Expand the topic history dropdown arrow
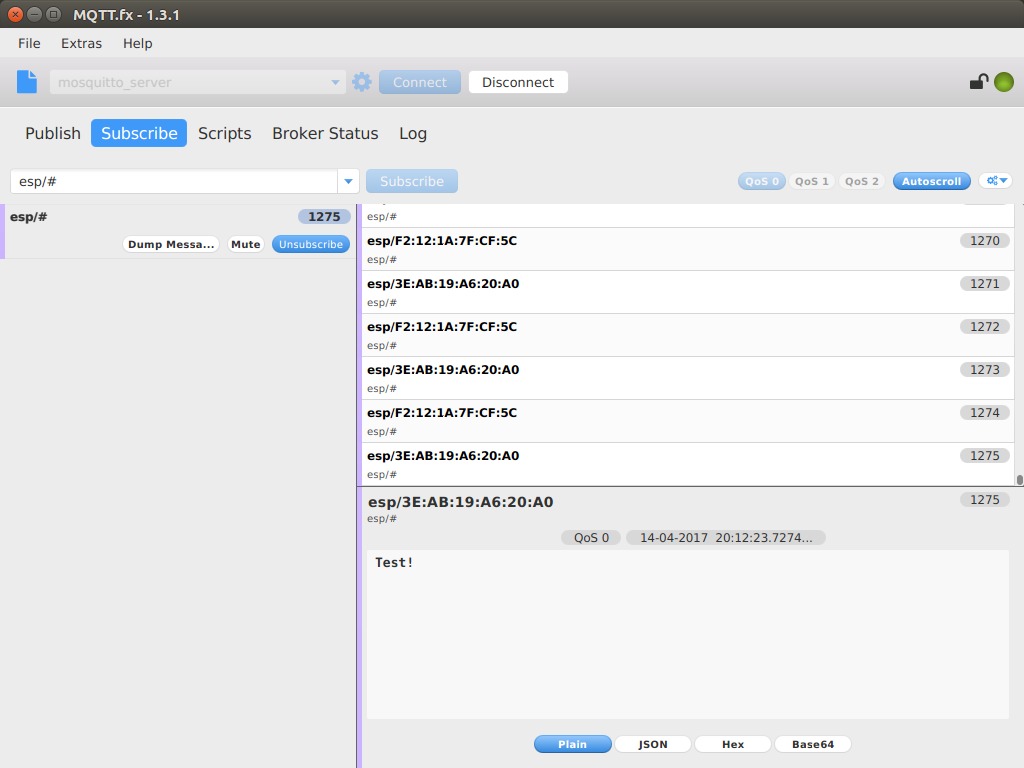 (348, 181)
